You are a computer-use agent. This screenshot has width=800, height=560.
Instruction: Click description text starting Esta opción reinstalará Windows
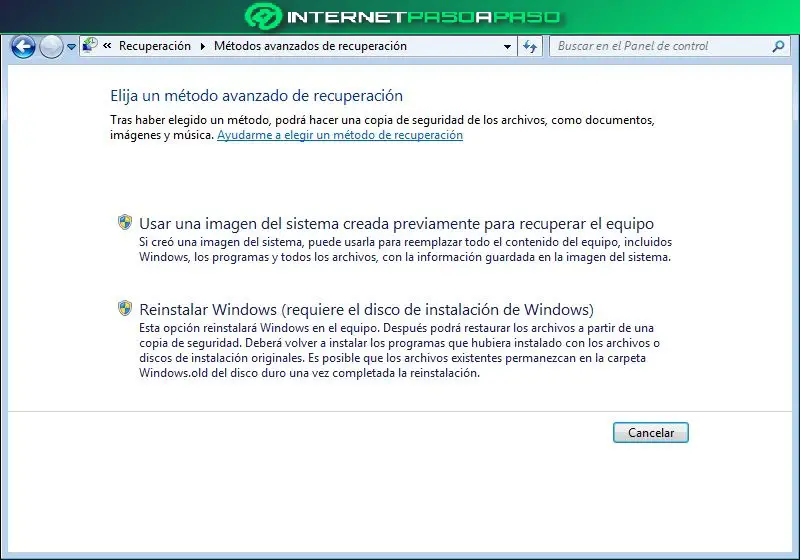(x=399, y=350)
